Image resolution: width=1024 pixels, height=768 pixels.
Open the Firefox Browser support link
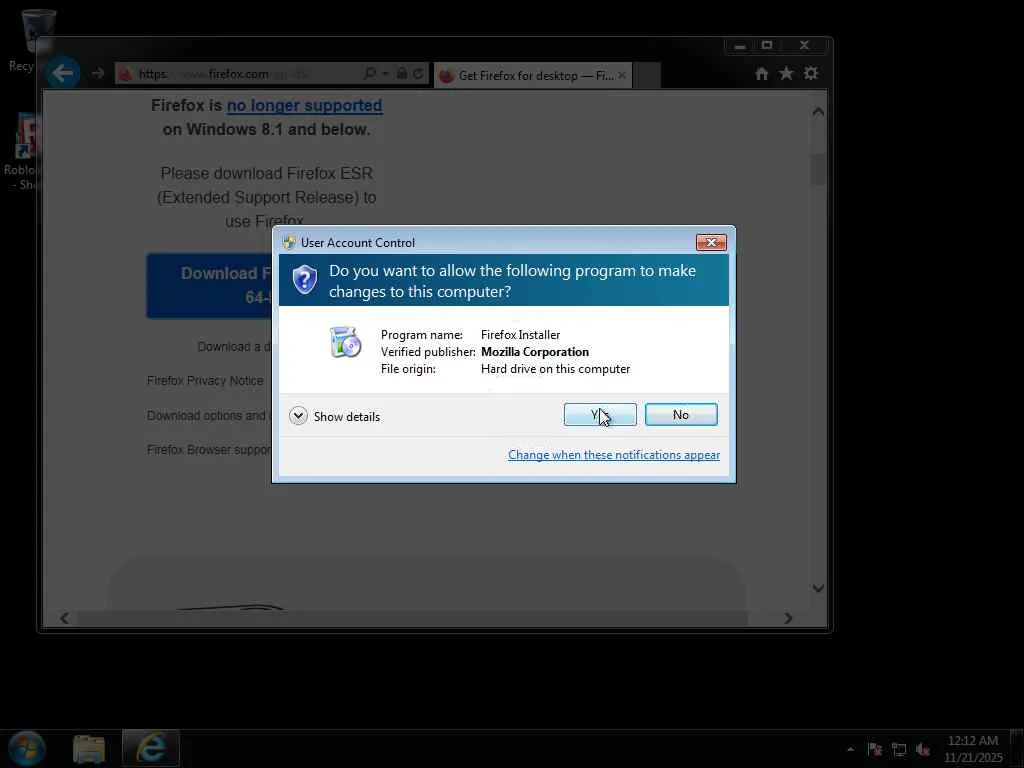208,450
